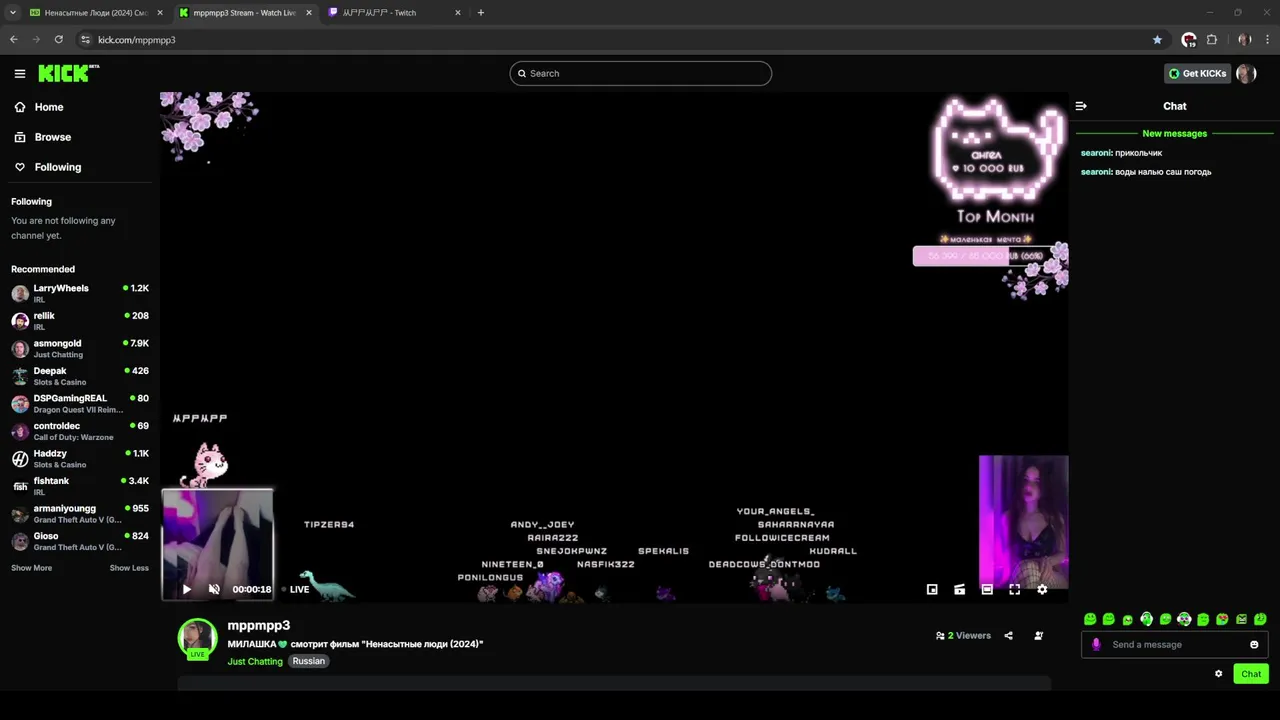Click the Russian language tag
This screenshot has height=720, width=1280.
click(308, 661)
